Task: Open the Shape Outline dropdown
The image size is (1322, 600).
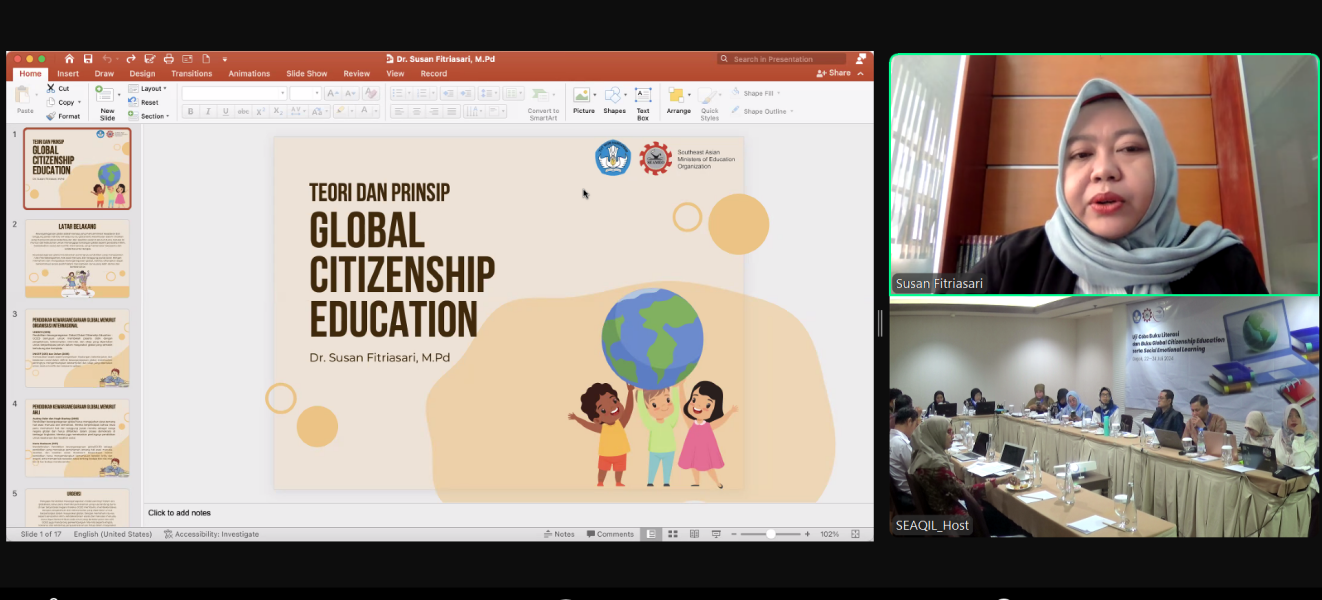Action: click(761, 111)
